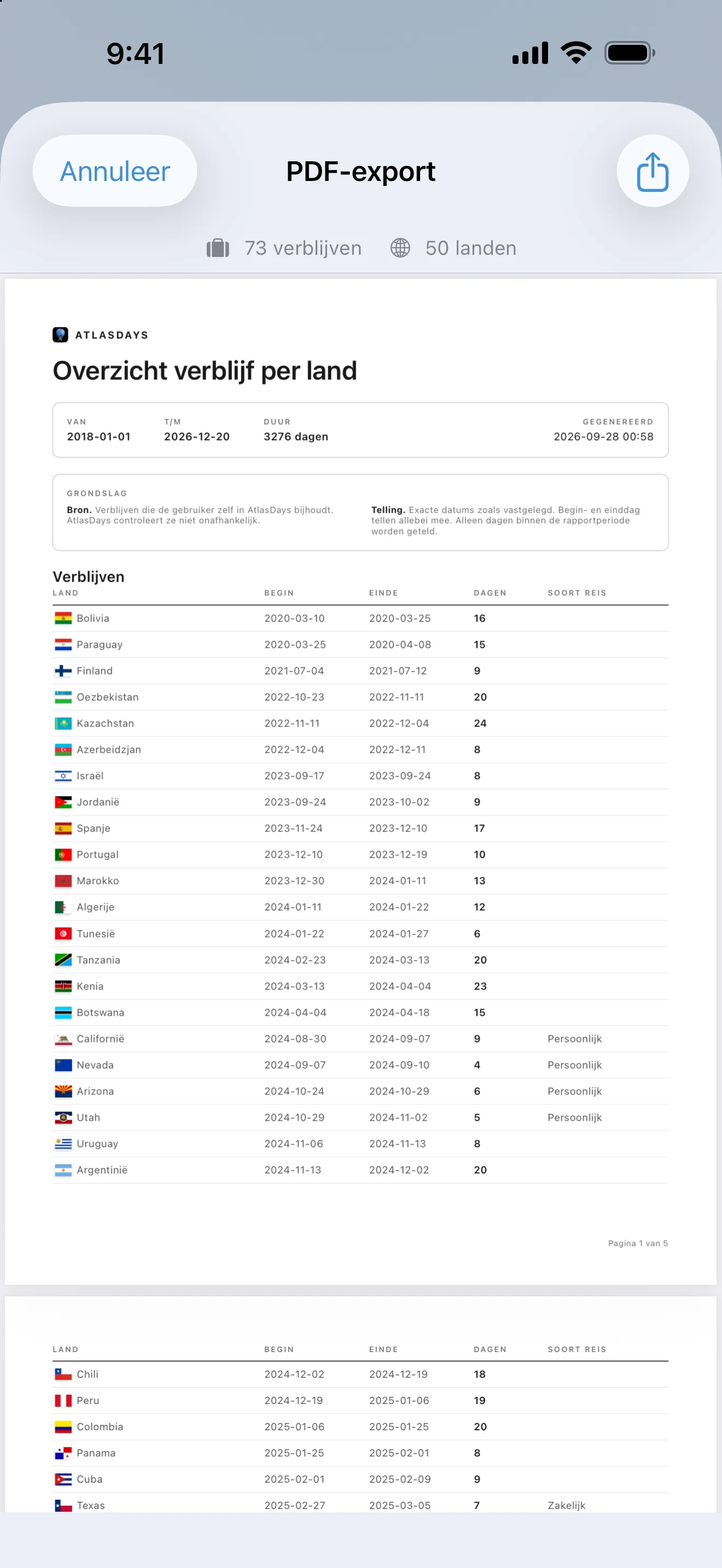This screenshot has height=1568, width=722.
Task: Tap the Israël flag icon
Action: coord(63,775)
